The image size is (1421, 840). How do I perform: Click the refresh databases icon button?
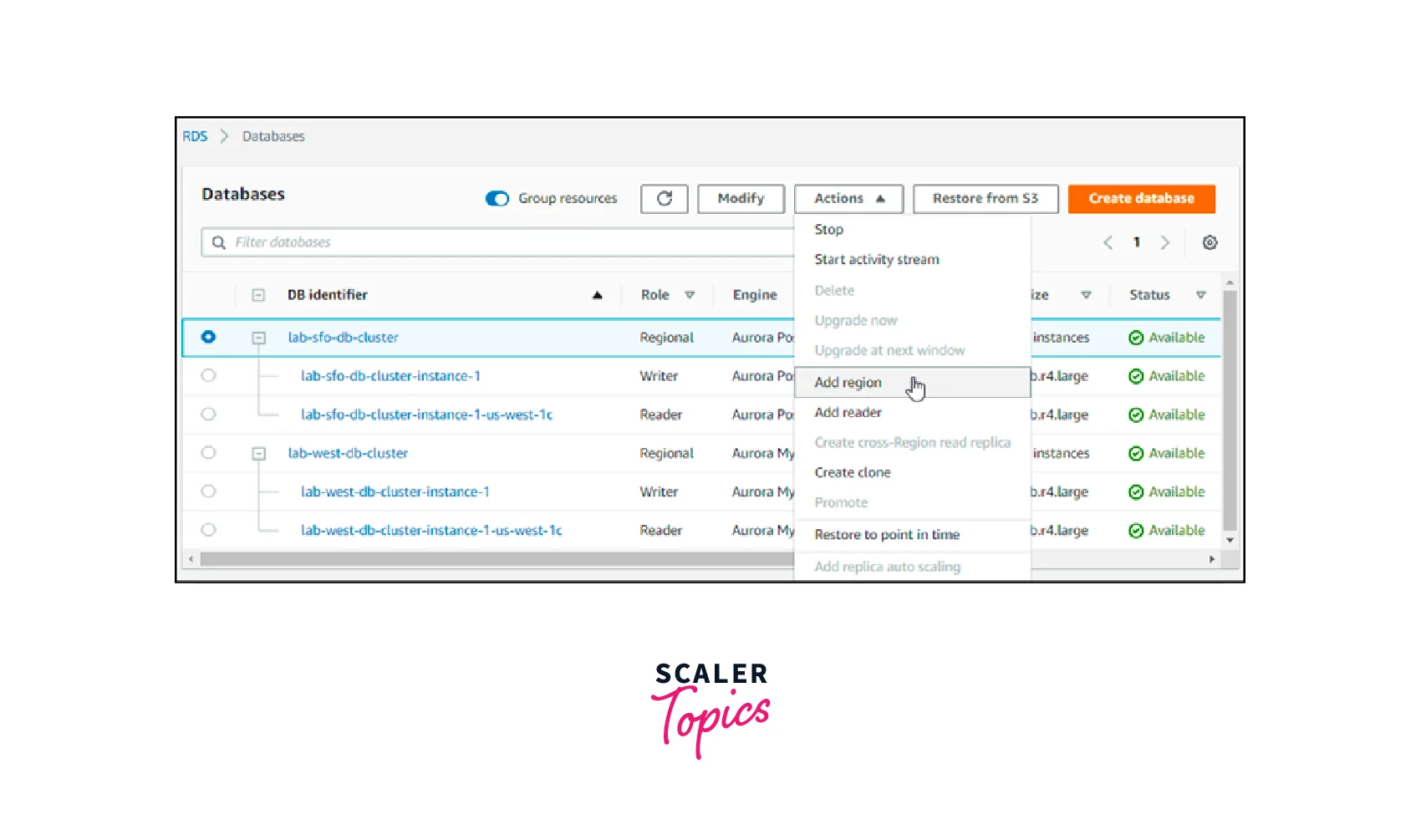pyautogui.click(x=664, y=199)
